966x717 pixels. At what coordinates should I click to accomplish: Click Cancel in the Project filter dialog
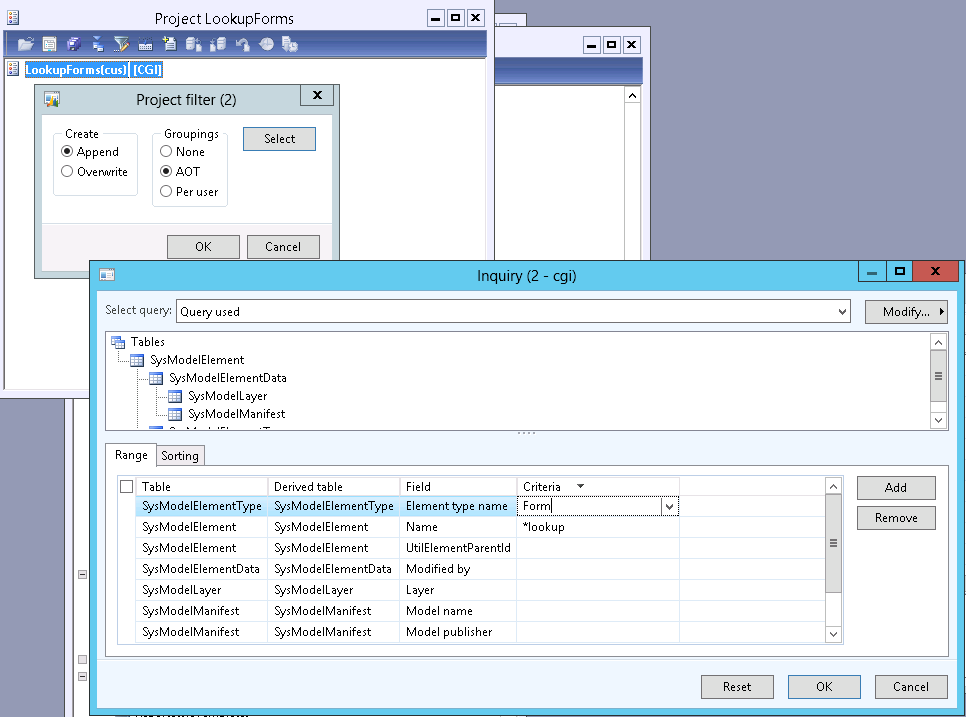(x=283, y=246)
